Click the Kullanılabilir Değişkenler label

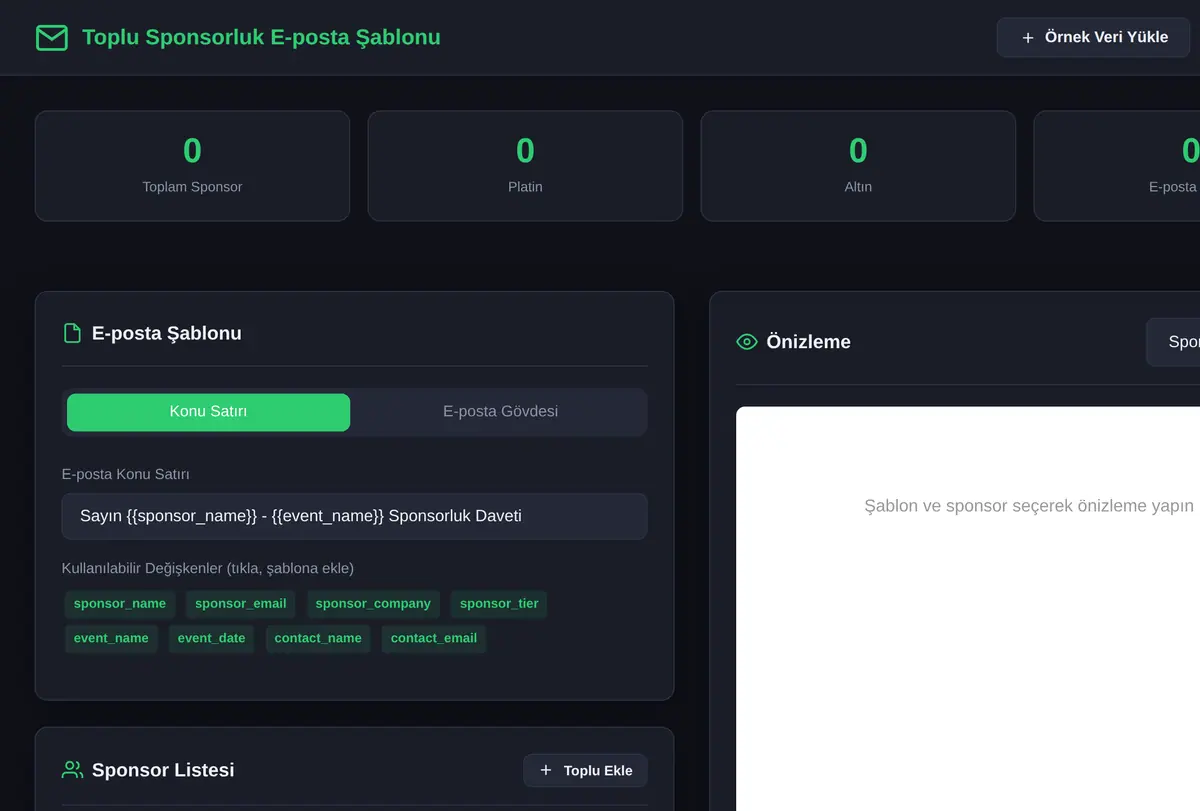[x=208, y=569]
